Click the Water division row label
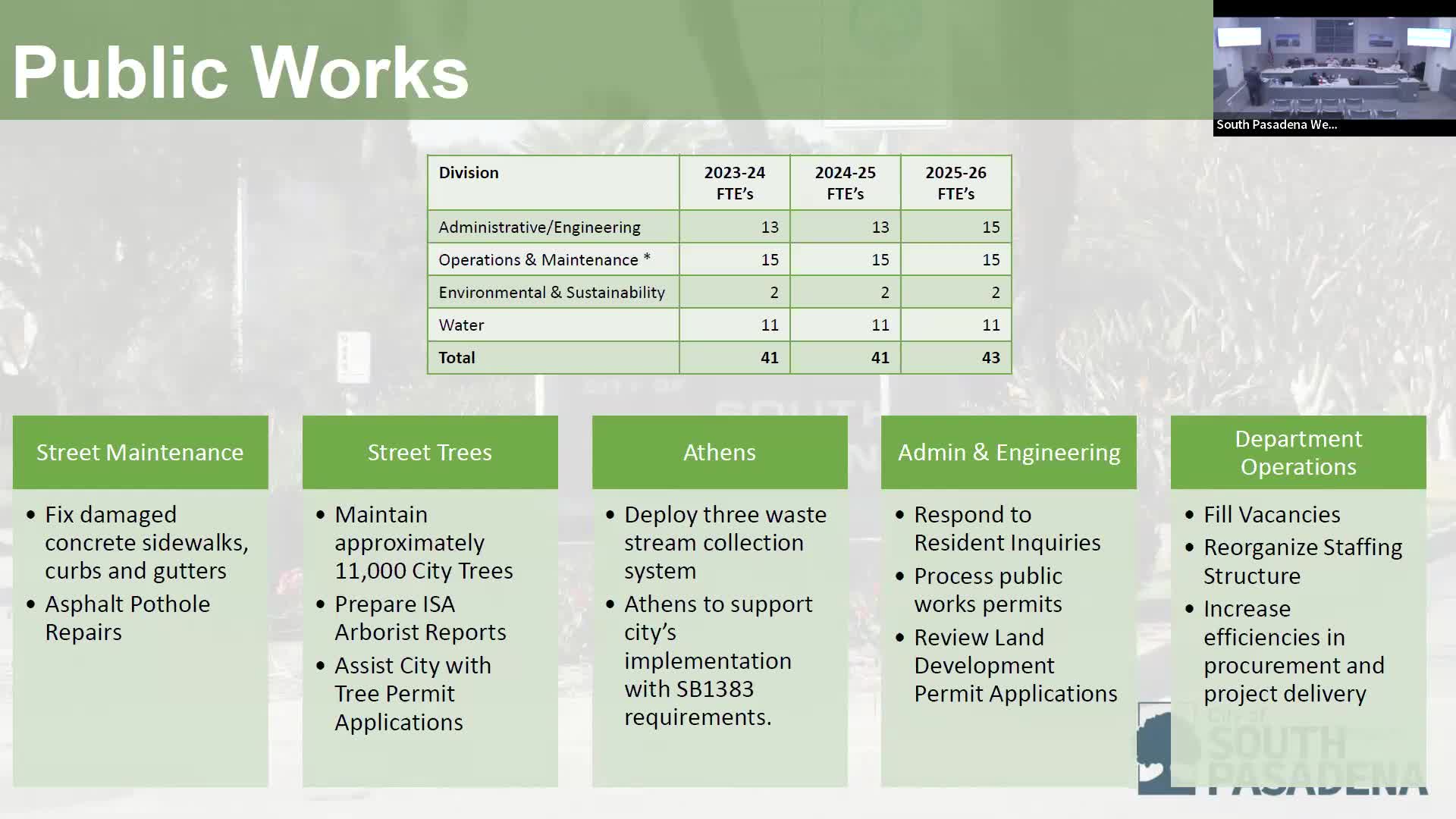The height and width of the screenshot is (819, 1456). (x=461, y=325)
